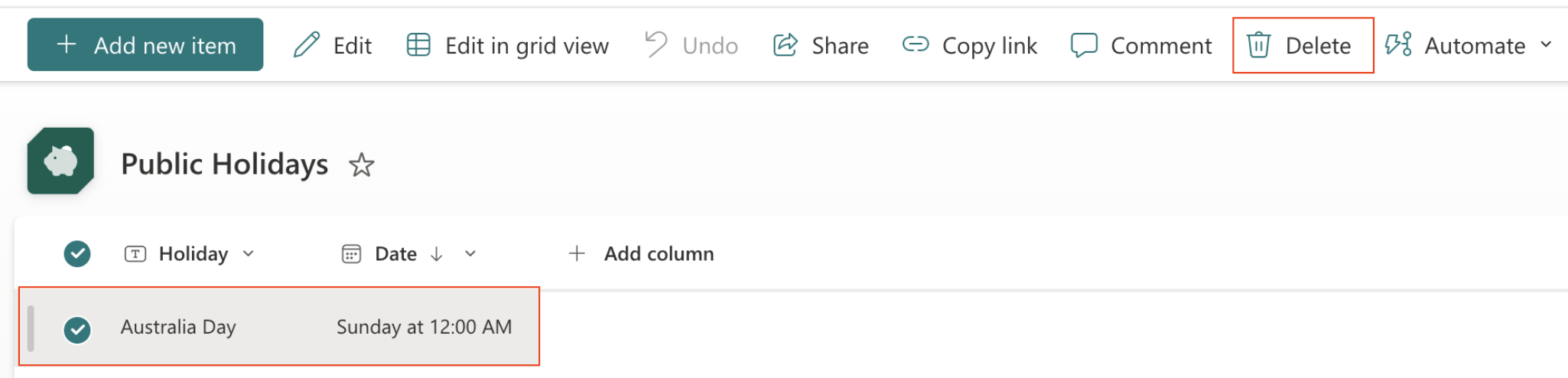Click the Edit pencil icon

point(307,45)
